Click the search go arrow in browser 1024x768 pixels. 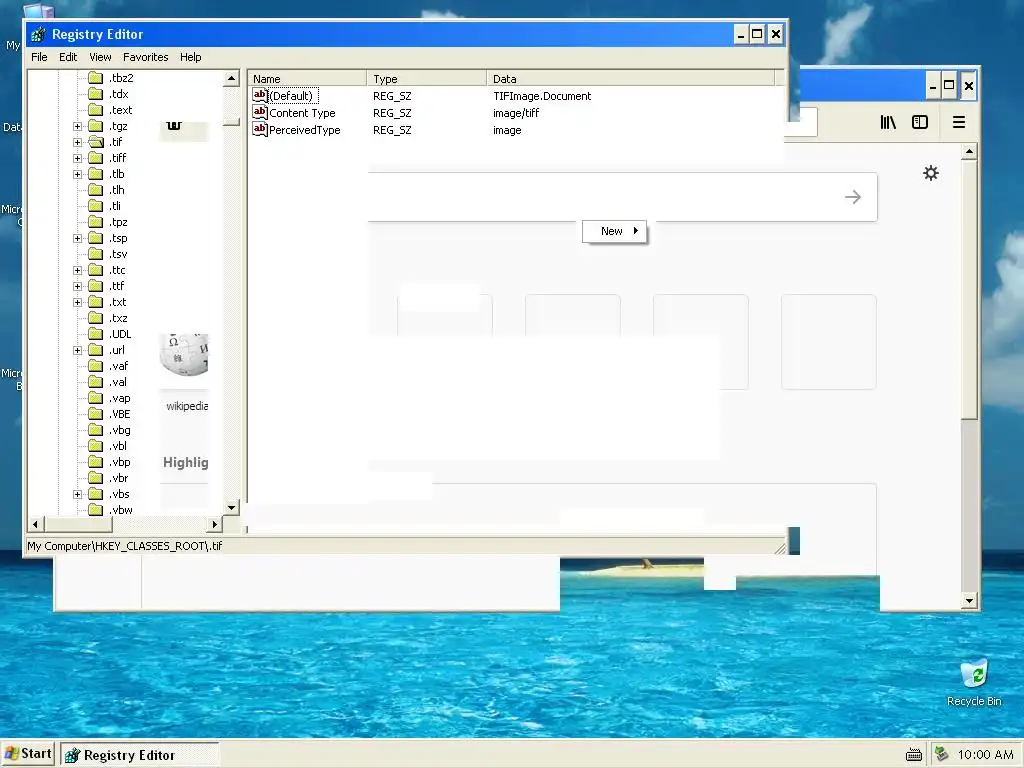coord(853,197)
